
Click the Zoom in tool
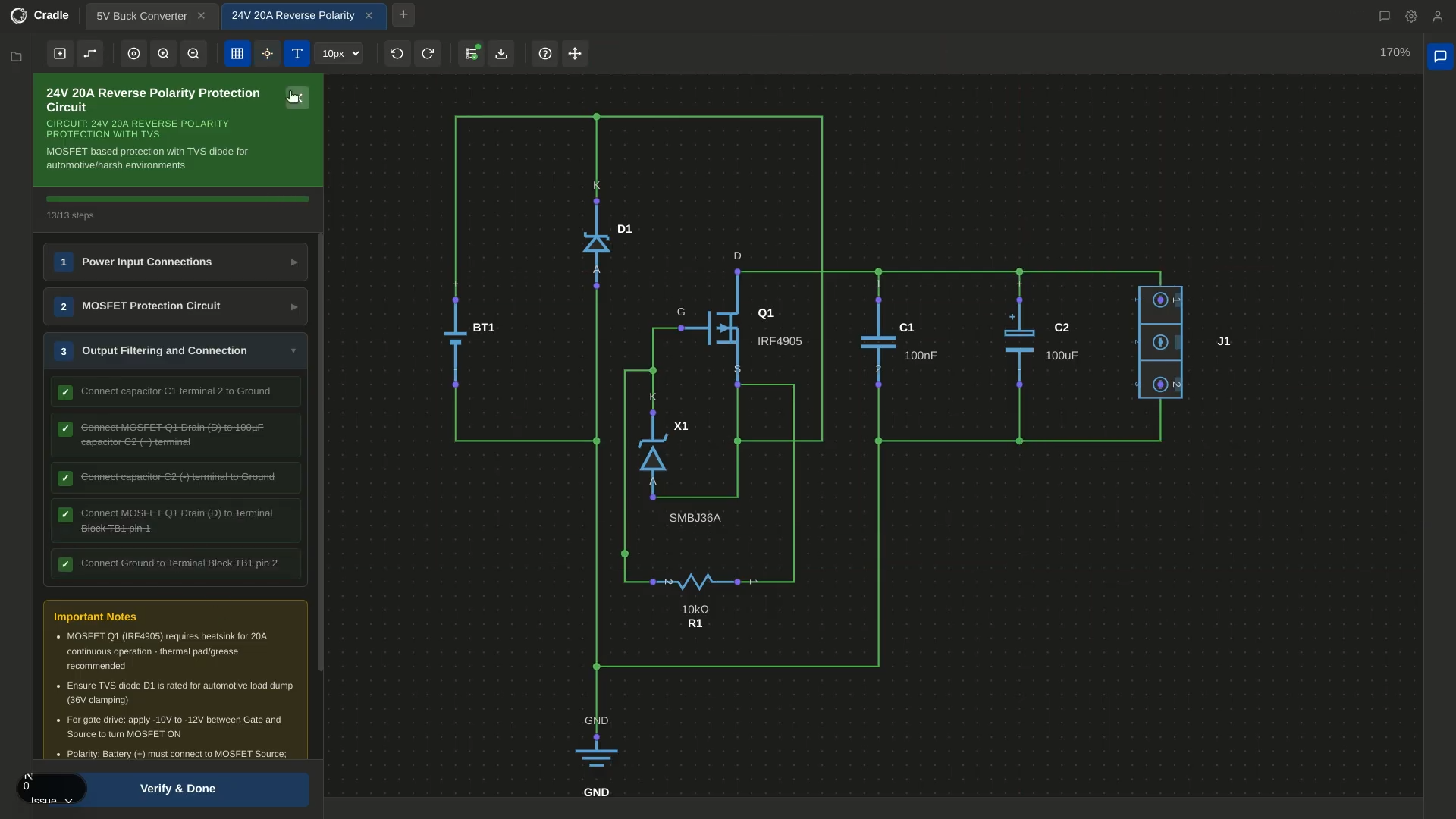point(164,54)
